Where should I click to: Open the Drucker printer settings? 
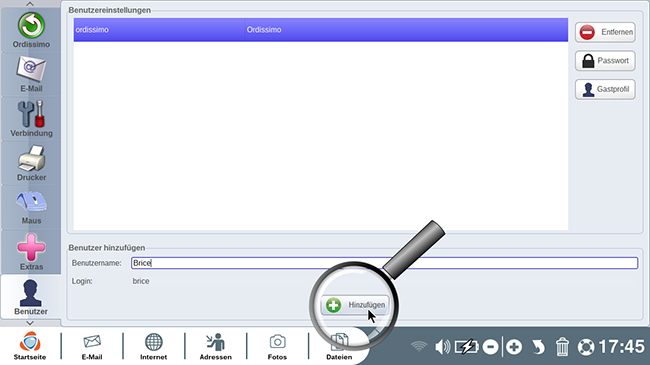(x=31, y=163)
